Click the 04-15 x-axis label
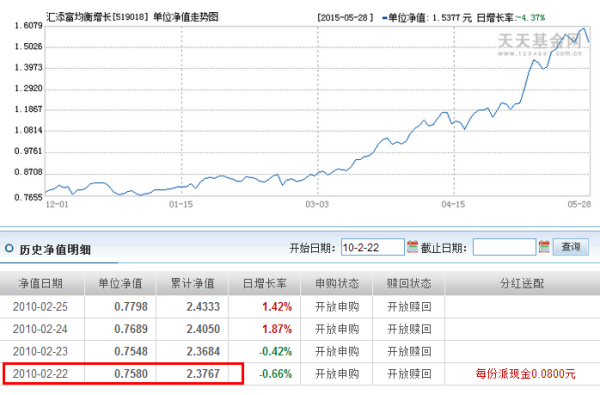 [453, 204]
